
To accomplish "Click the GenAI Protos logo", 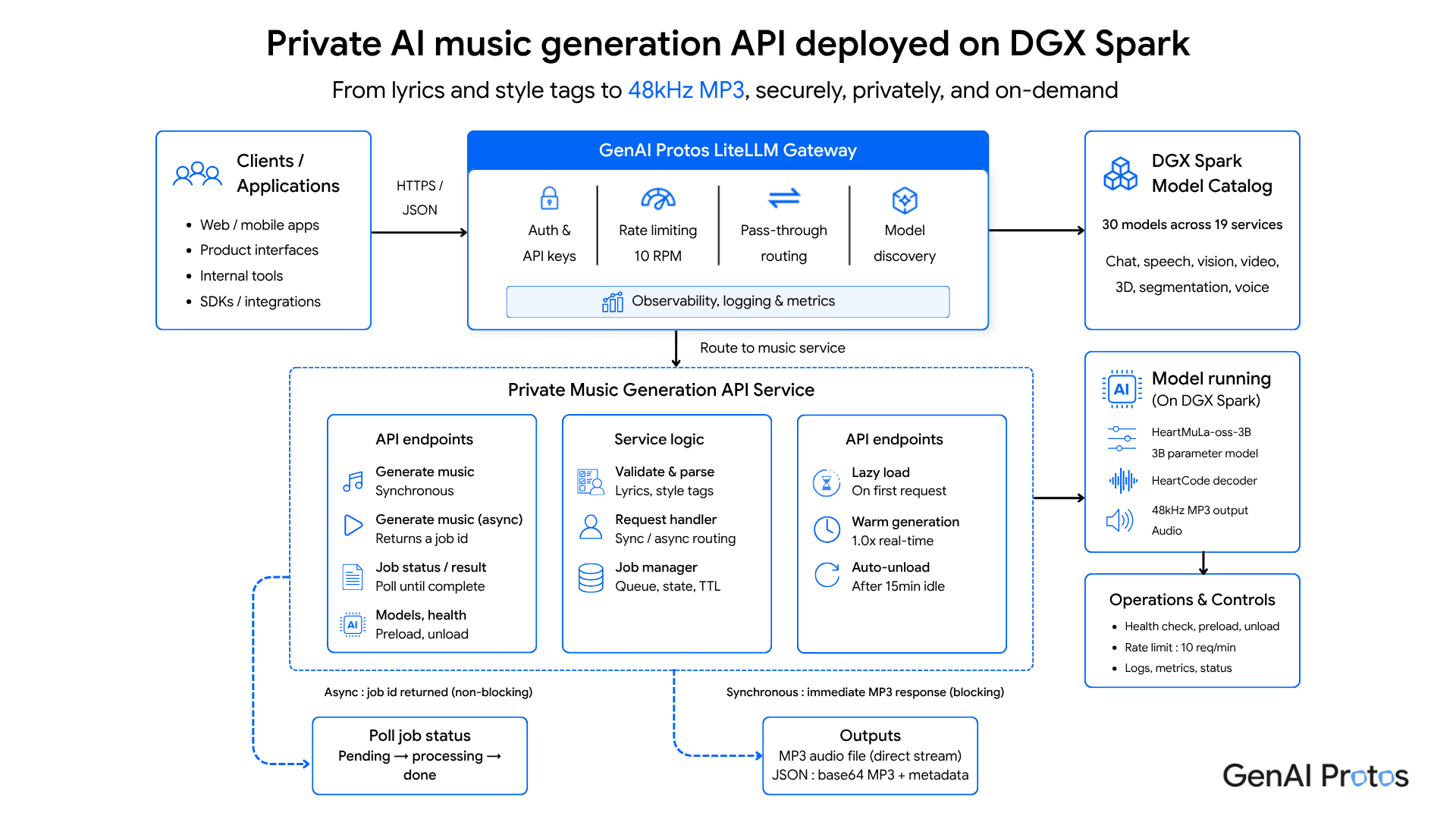I will [x=1316, y=776].
